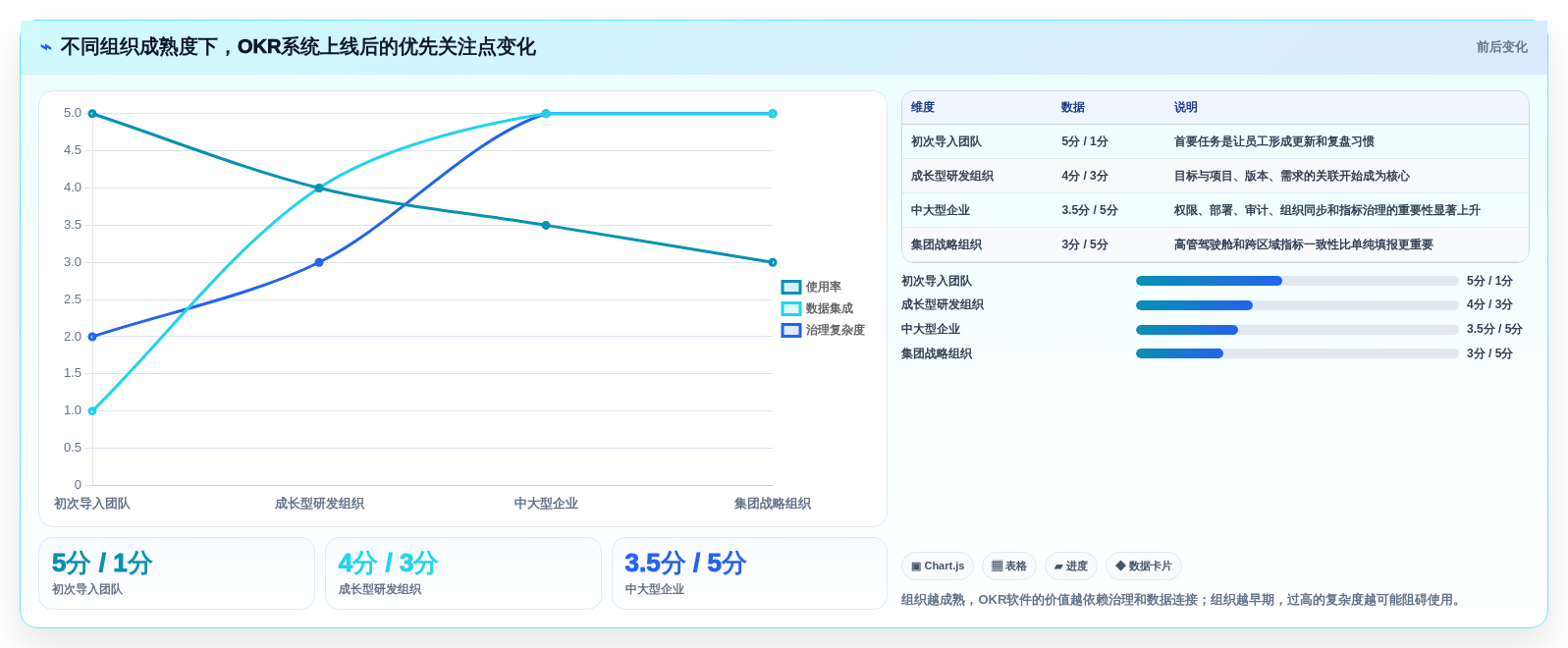The width and height of the screenshot is (1568, 648).
Task: Toggle the 数据集成 legend swatch
Action: (791, 308)
